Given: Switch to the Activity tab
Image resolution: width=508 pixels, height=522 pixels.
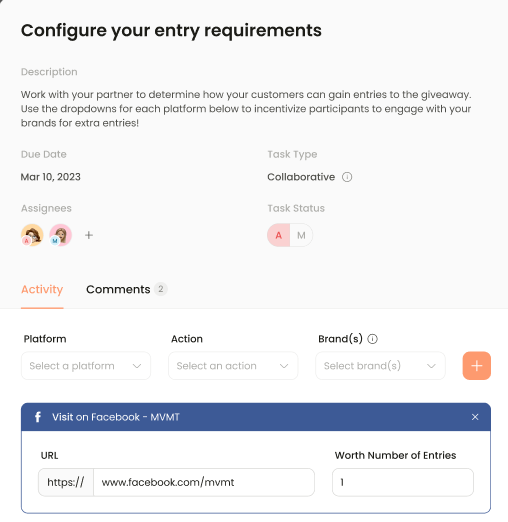Looking at the screenshot, I should pos(42,289).
